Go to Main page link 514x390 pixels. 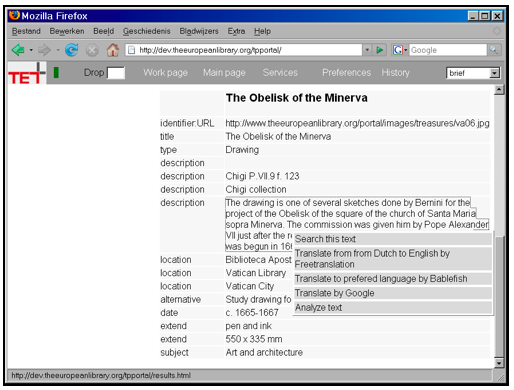[x=224, y=72]
